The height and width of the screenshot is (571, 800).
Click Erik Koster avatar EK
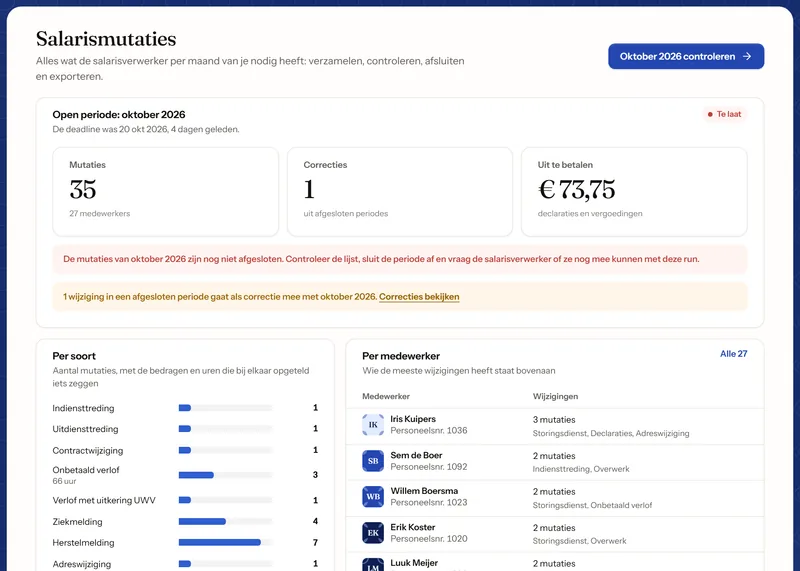point(373,533)
